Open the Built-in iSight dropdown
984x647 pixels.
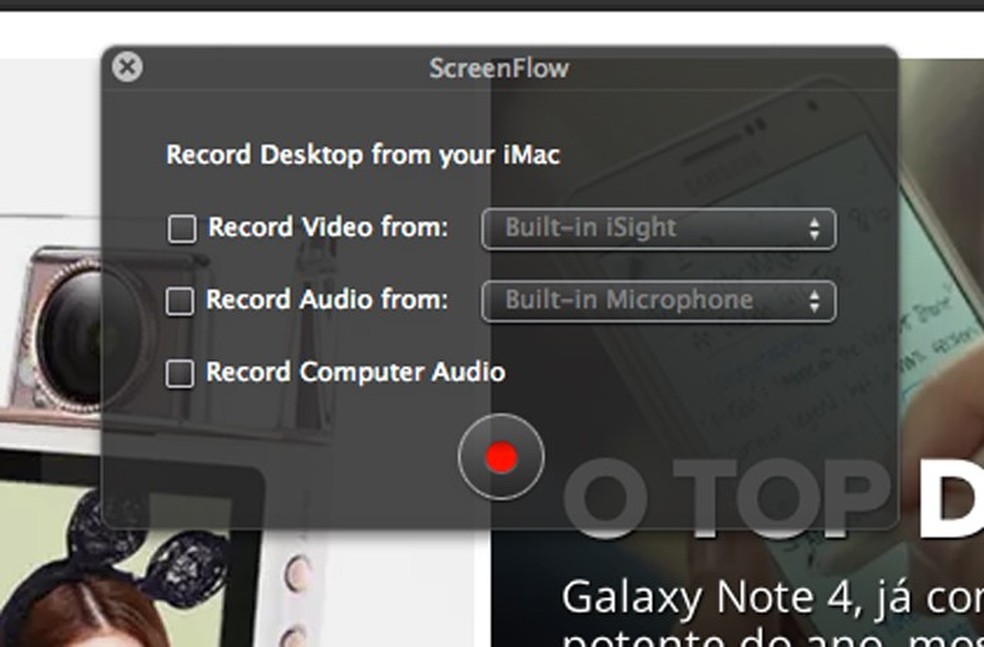[659, 228]
